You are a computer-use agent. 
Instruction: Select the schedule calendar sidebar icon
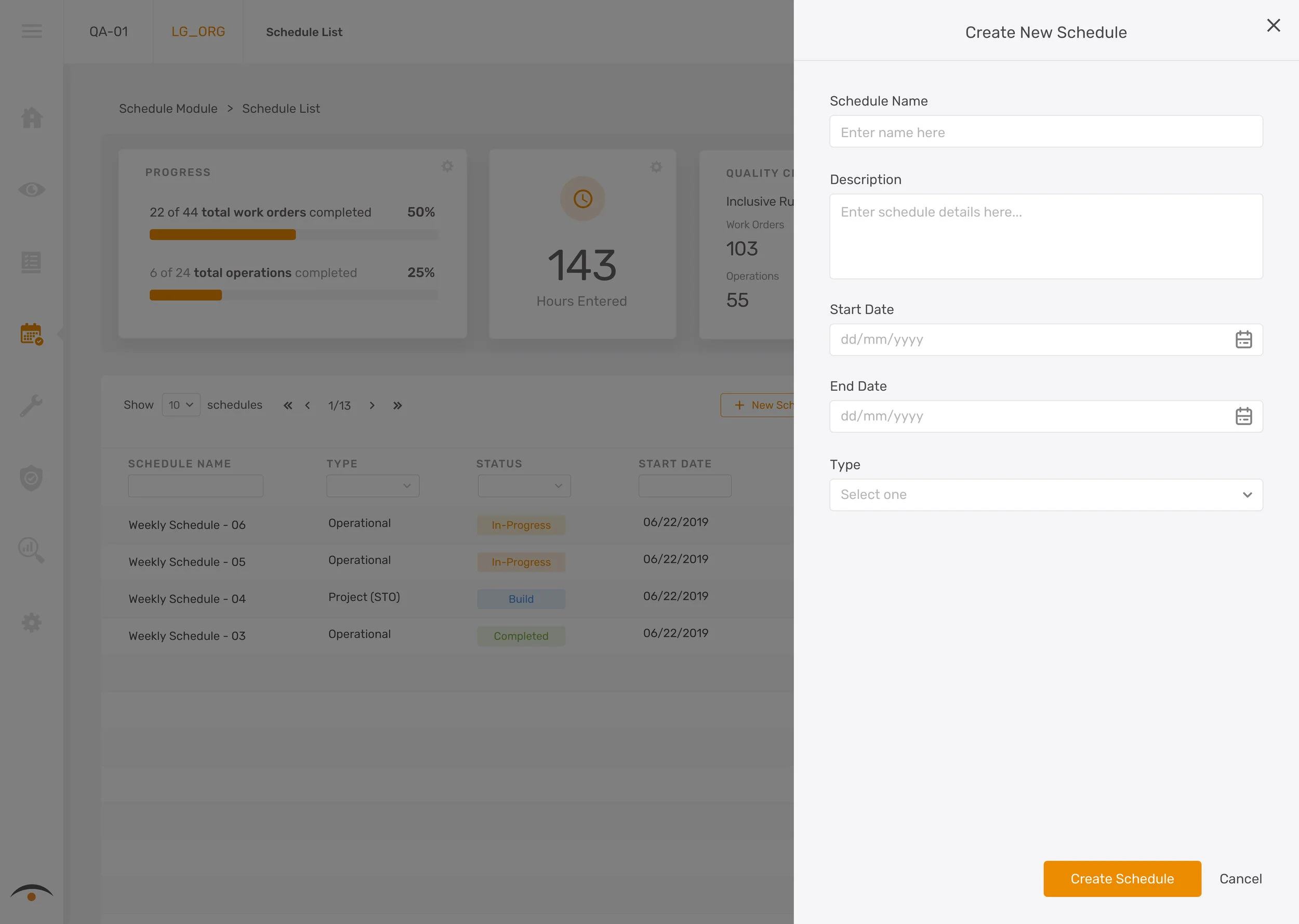point(32,334)
